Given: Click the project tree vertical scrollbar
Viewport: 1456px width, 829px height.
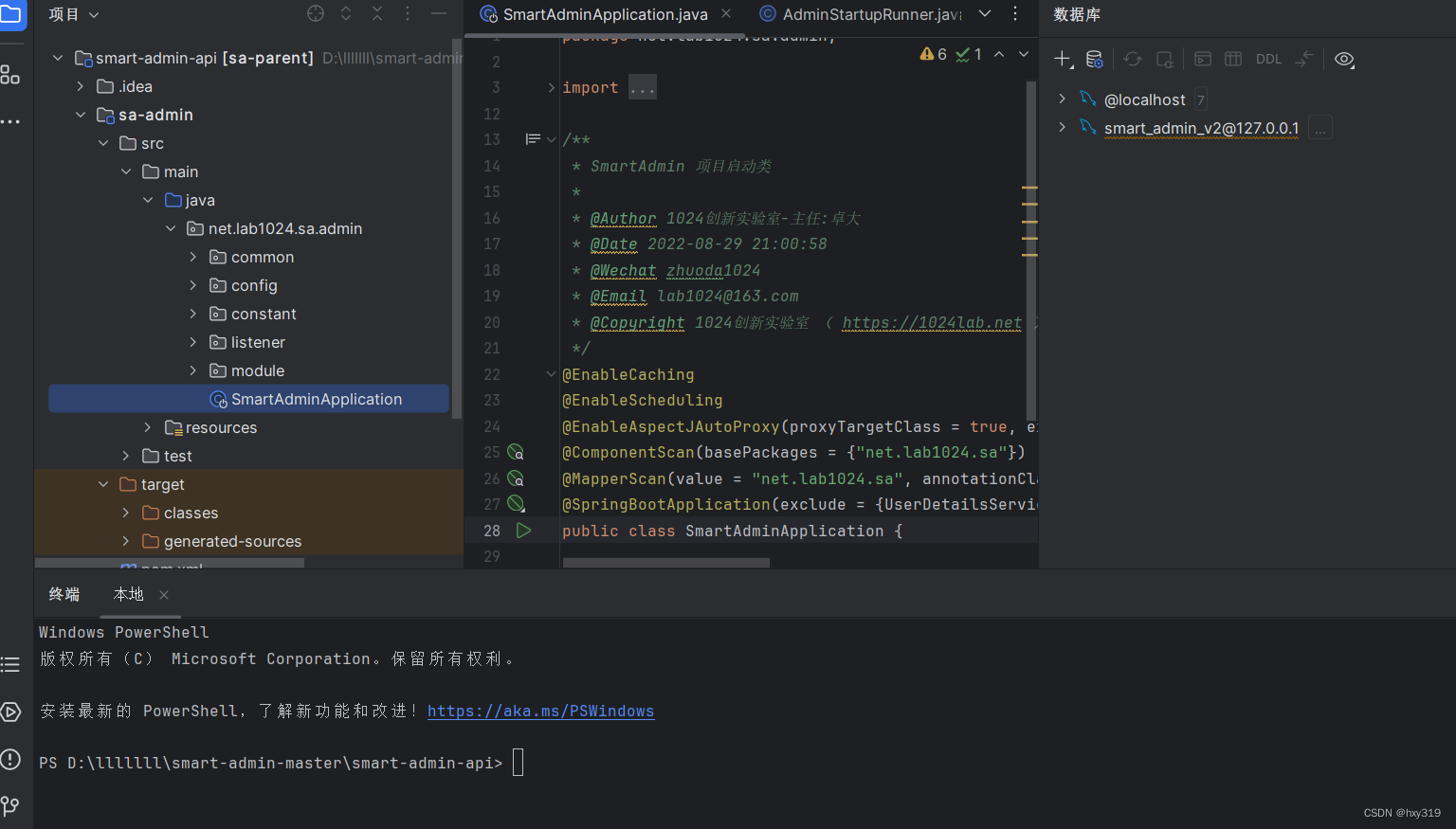Looking at the screenshot, I should [x=457, y=227].
